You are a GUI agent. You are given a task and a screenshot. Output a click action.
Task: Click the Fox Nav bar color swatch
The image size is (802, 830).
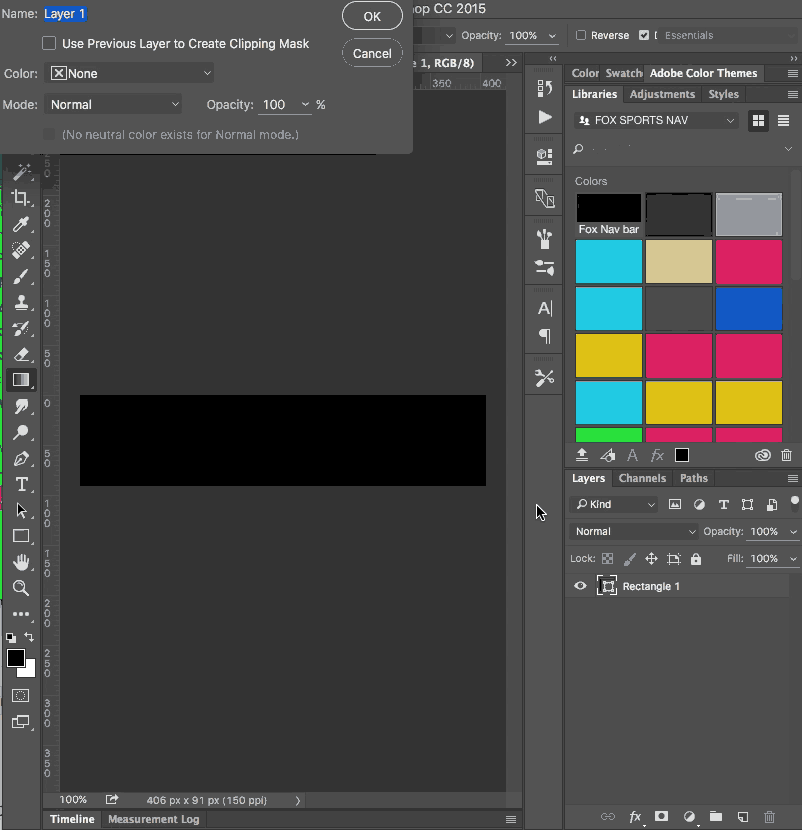608,207
